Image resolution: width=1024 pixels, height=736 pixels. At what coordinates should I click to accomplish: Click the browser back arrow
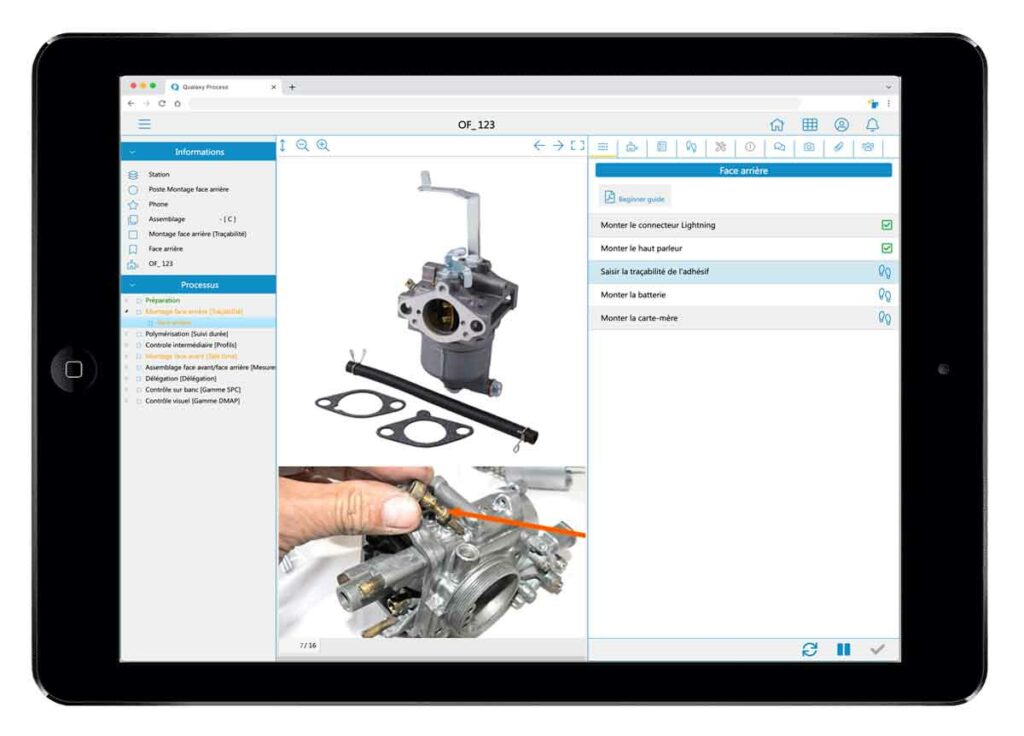[x=131, y=104]
